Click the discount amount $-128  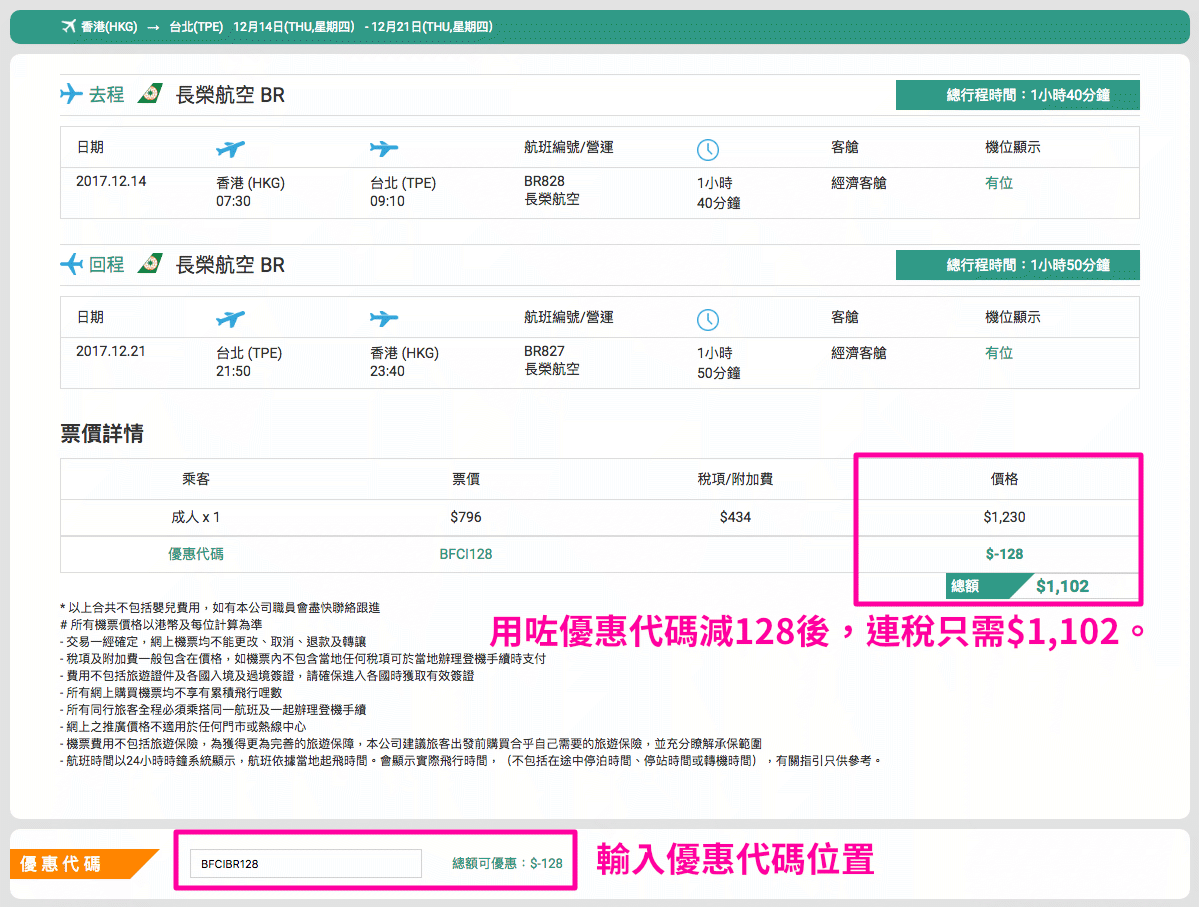[x=1004, y=554]
